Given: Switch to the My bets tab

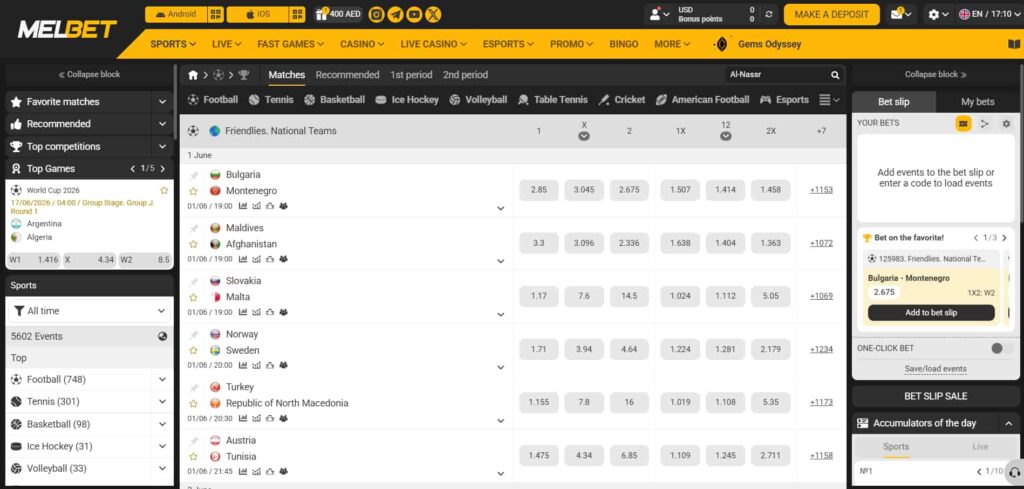Looking at the screenshot, I should click(978, 102).
